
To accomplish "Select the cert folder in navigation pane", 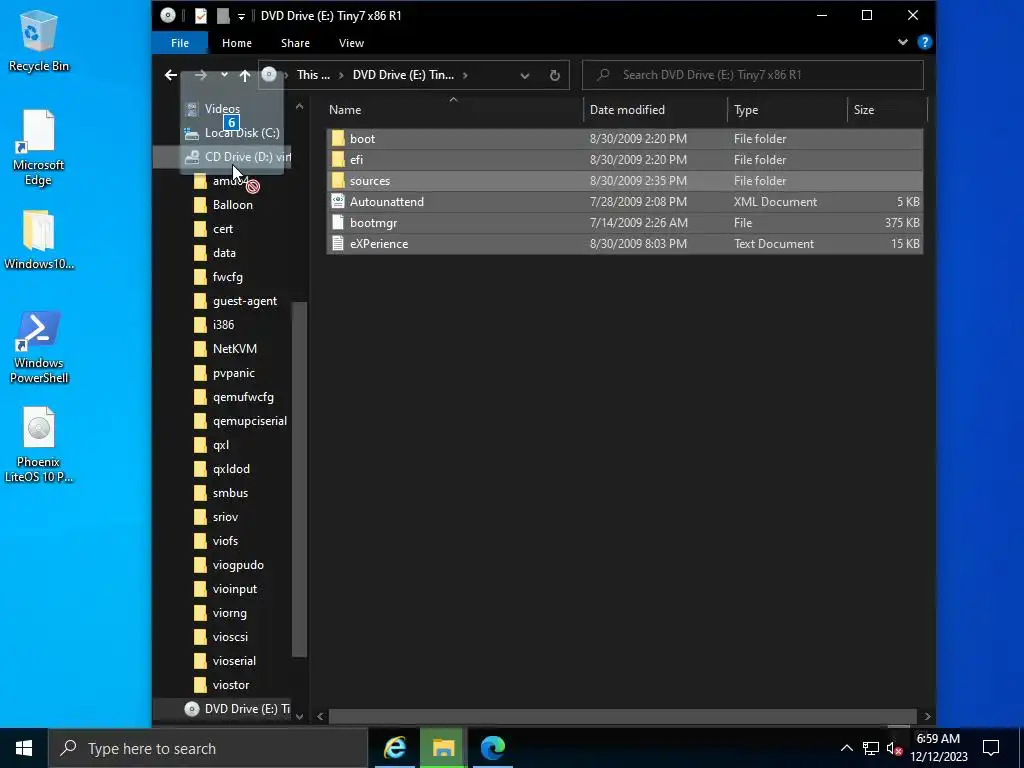I will point(223,229).
